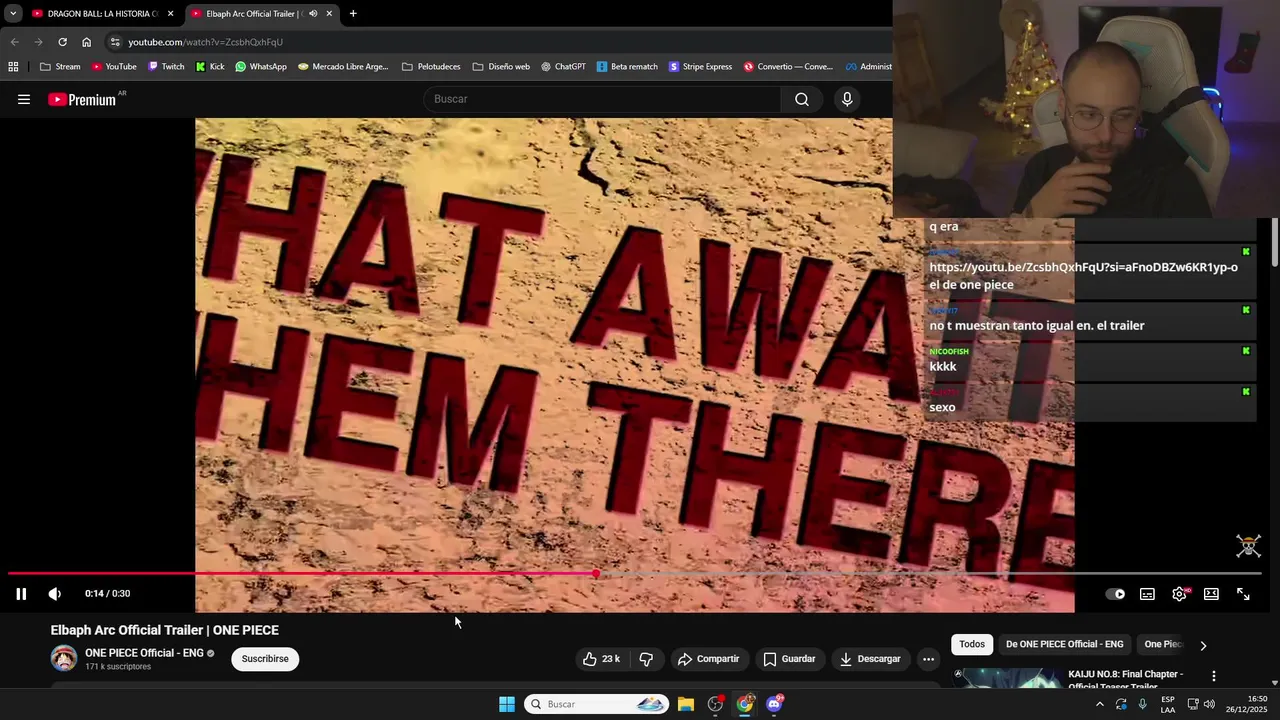This screenshot has height=720, width=1280.
Task: Focus the YouTube Buscar search field
Action: click(603, 99)
